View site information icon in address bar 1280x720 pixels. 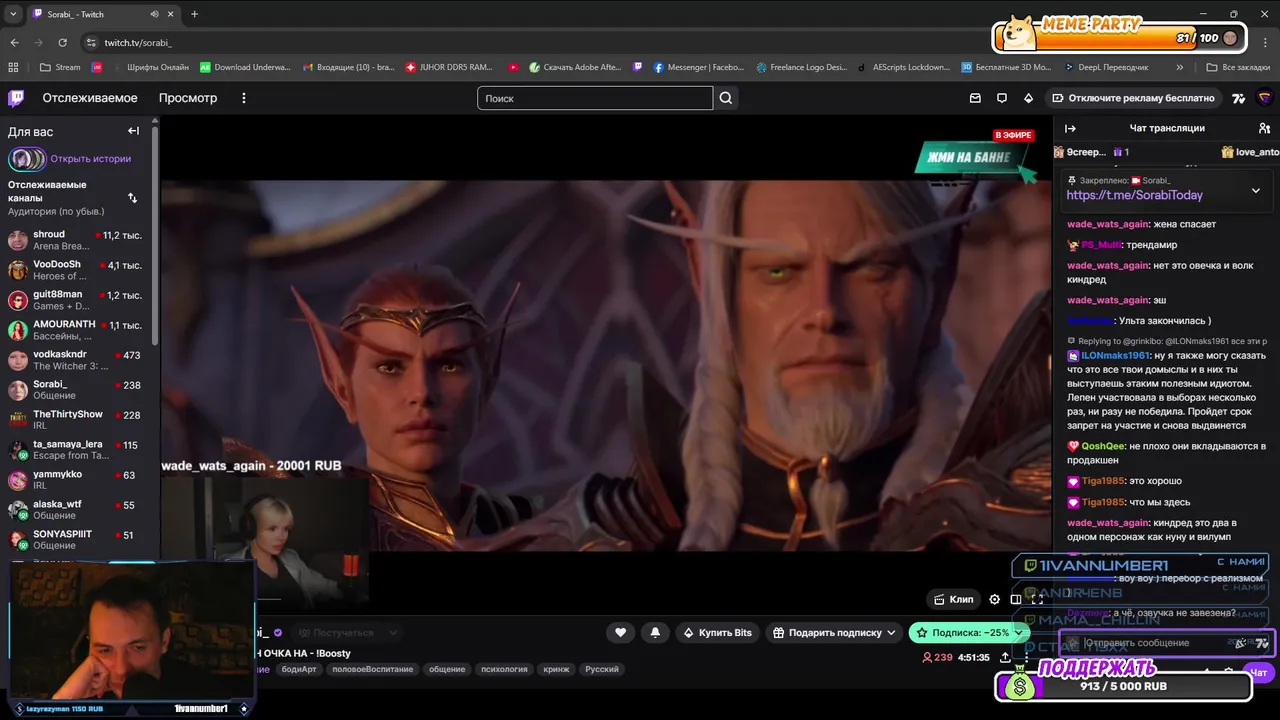[x=91, y=43]
